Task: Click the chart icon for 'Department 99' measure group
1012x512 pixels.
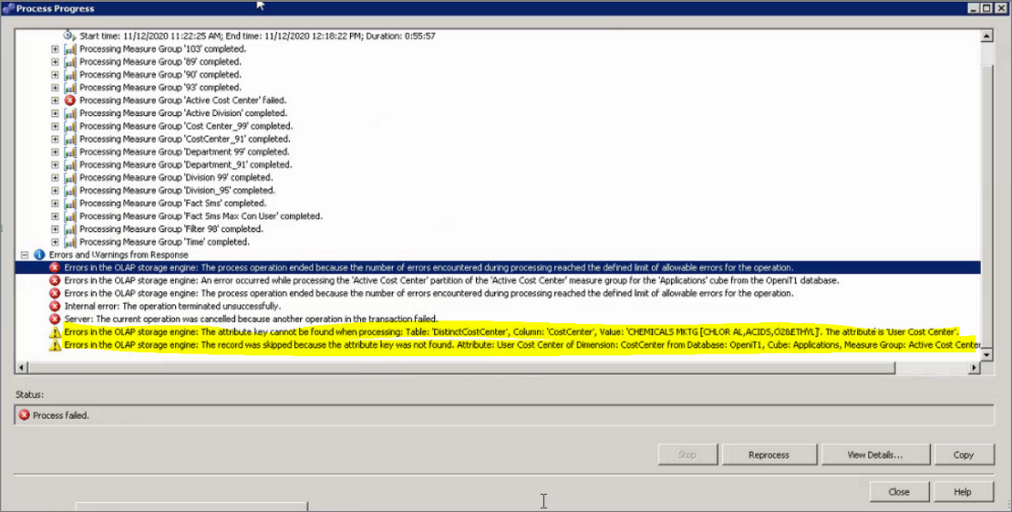Action: point(70,152)
